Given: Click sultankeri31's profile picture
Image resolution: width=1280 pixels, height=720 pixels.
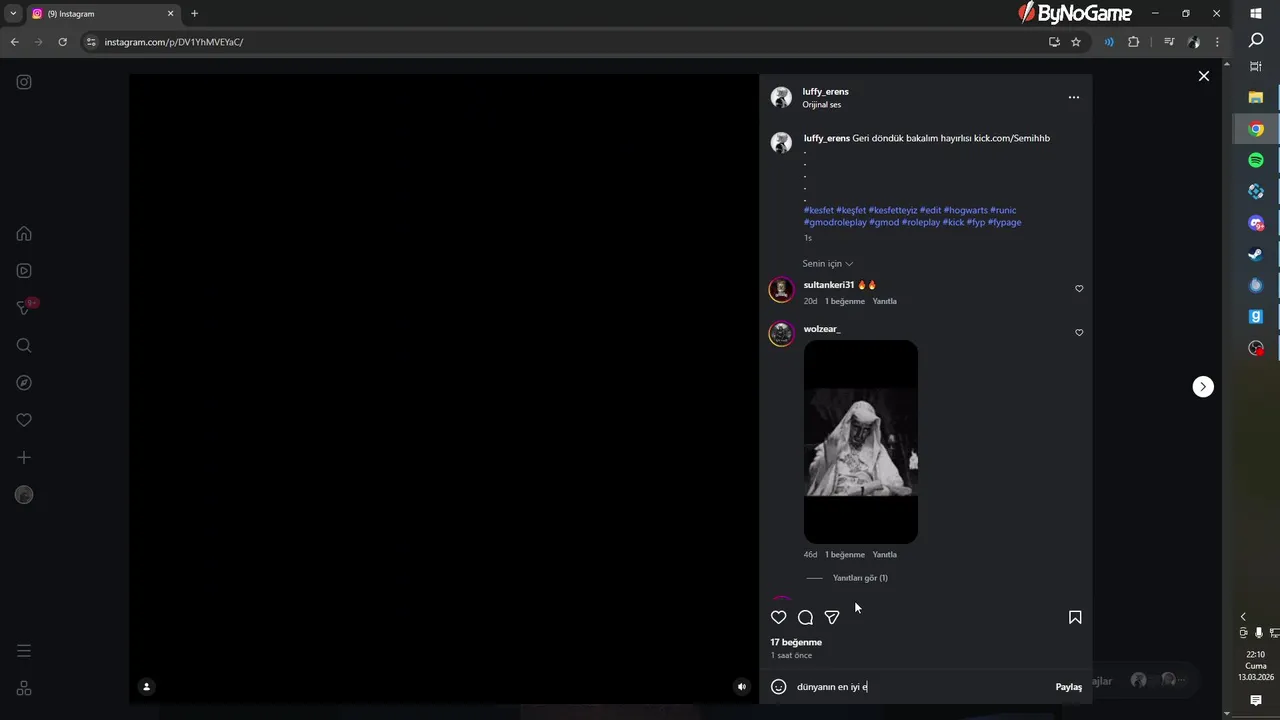Looking at the screenshot, I should click(x=781, y=290).
